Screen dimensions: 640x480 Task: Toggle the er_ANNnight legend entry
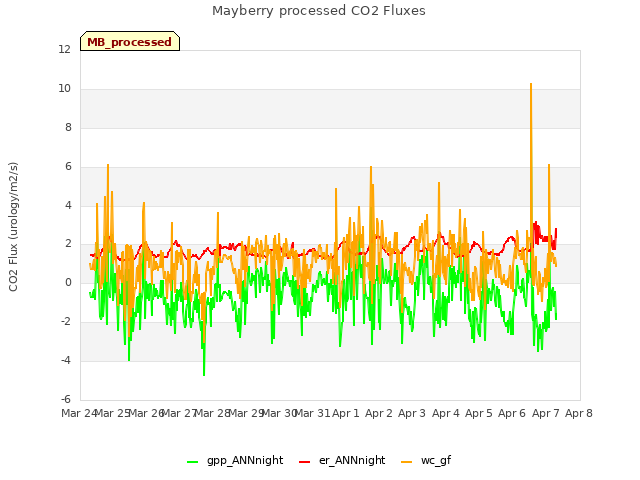point(342,461)
